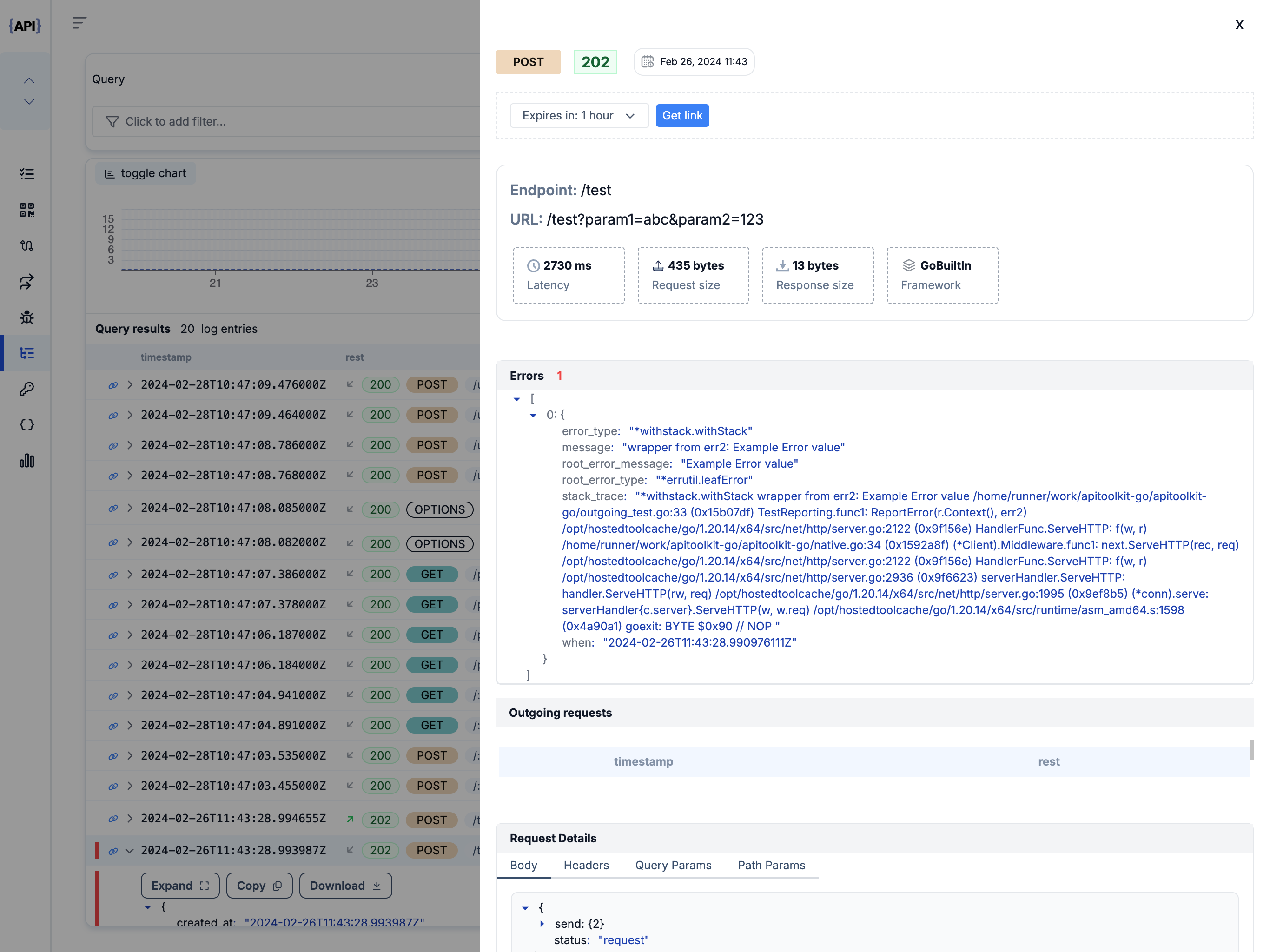Click the shuffle redirects sidebar icon
1270x952 pixels.
(26, 281)
